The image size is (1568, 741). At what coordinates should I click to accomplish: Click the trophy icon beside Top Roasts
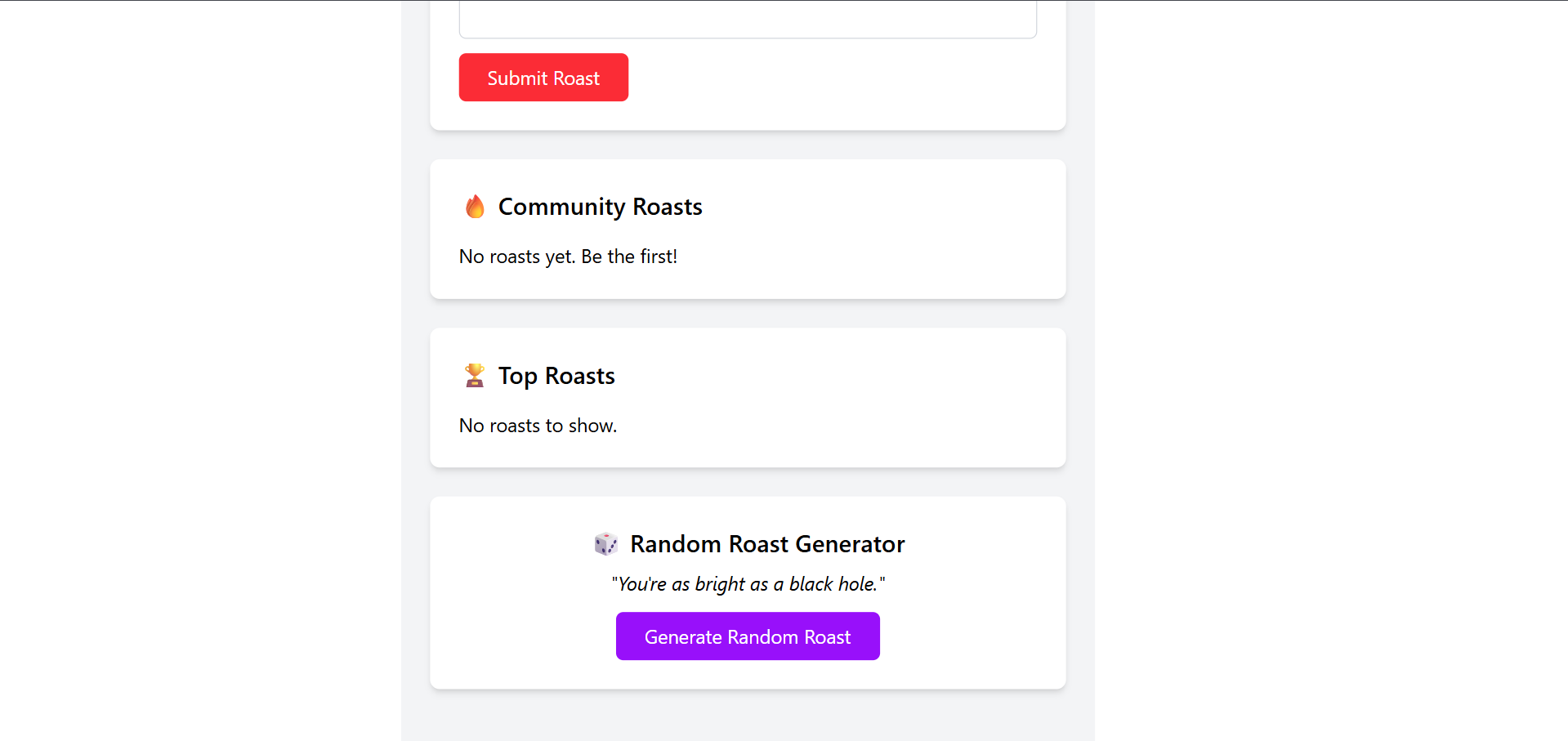click(x=475, y=376)
